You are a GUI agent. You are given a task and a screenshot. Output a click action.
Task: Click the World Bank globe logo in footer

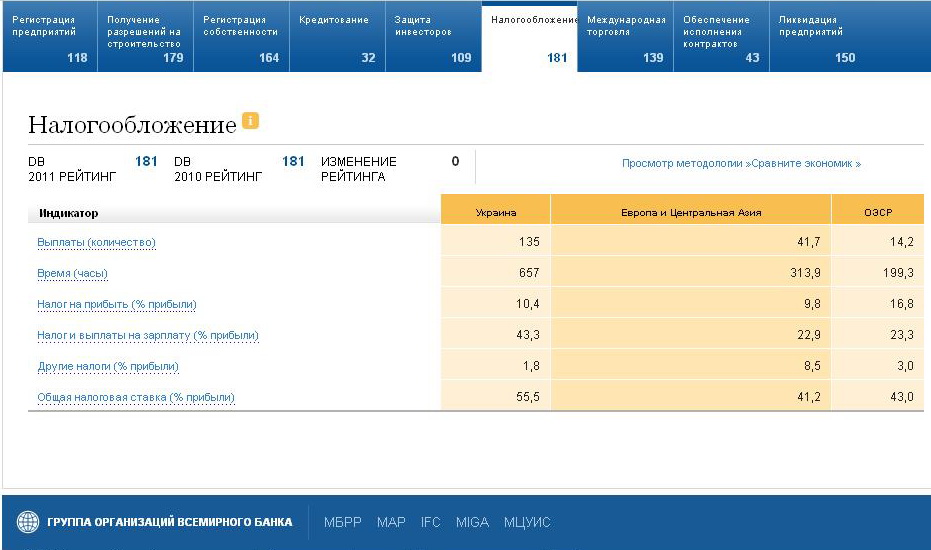coord(28,522)
